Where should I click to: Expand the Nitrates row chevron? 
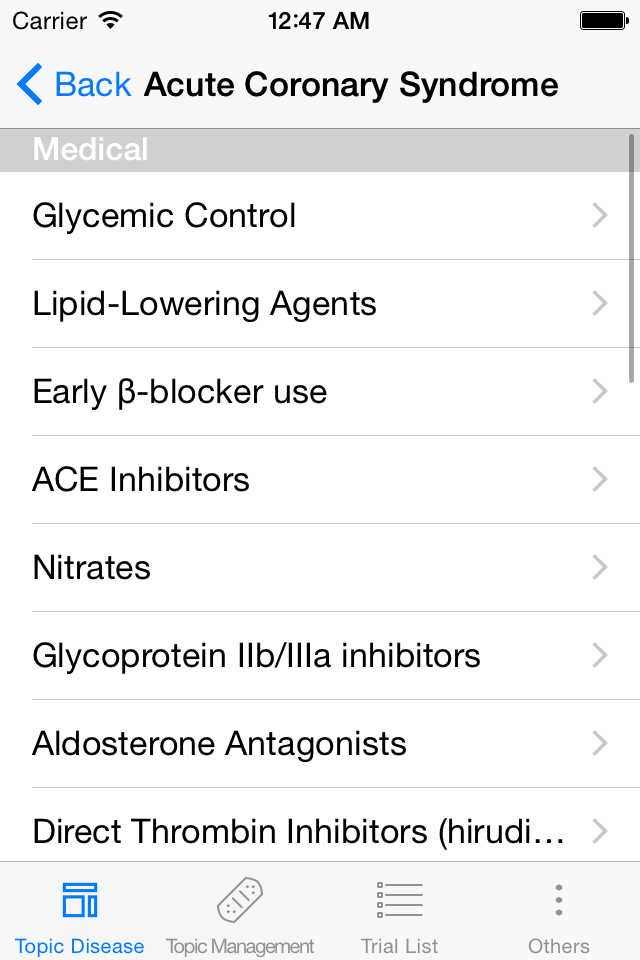tap(600, 568)
